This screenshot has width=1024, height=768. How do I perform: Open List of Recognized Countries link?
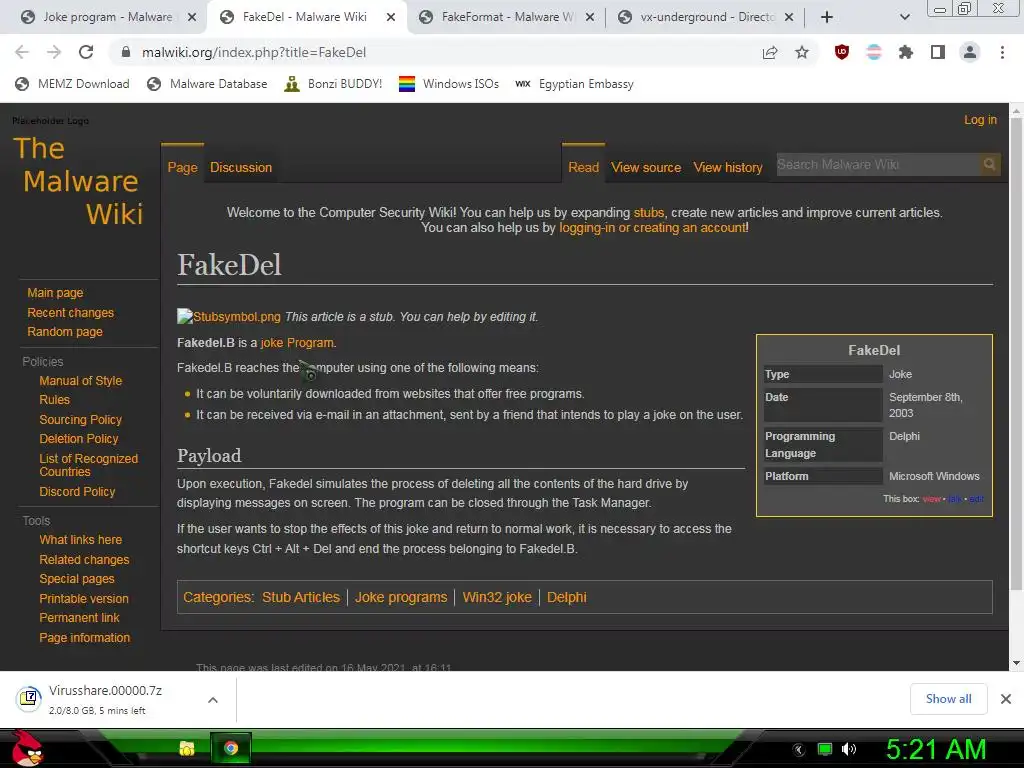click(88, 465)
